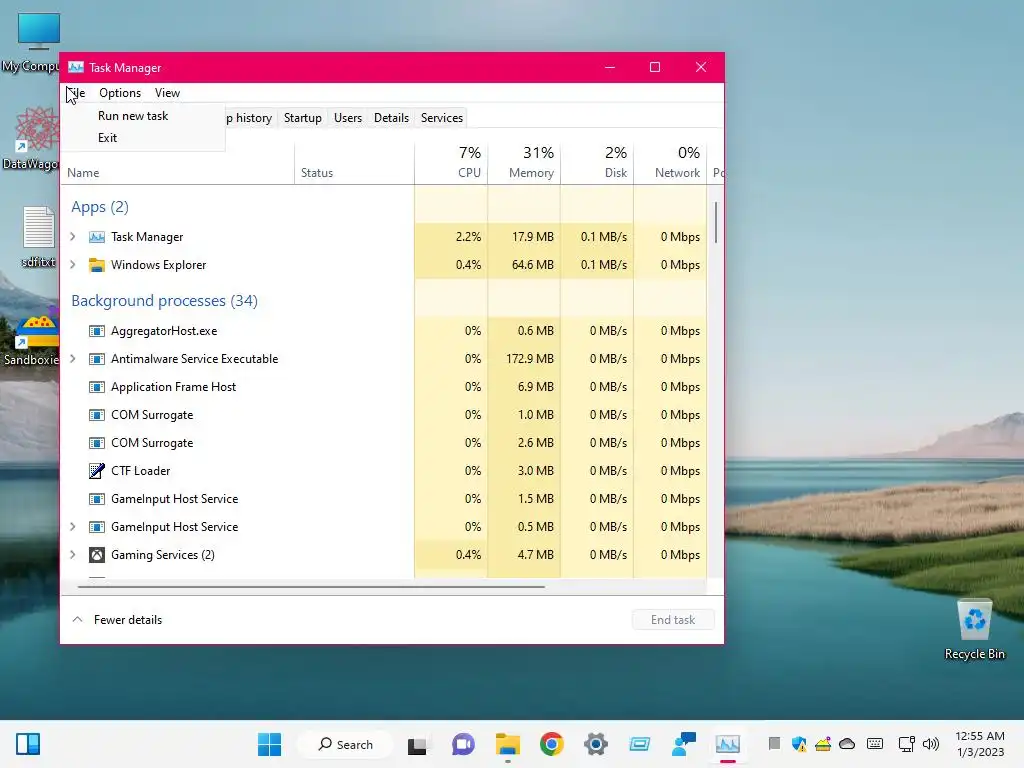The width and height of the screenshot is (1024, 768).
Task: Click the taskbar Search box
Action: pos(345,744)
